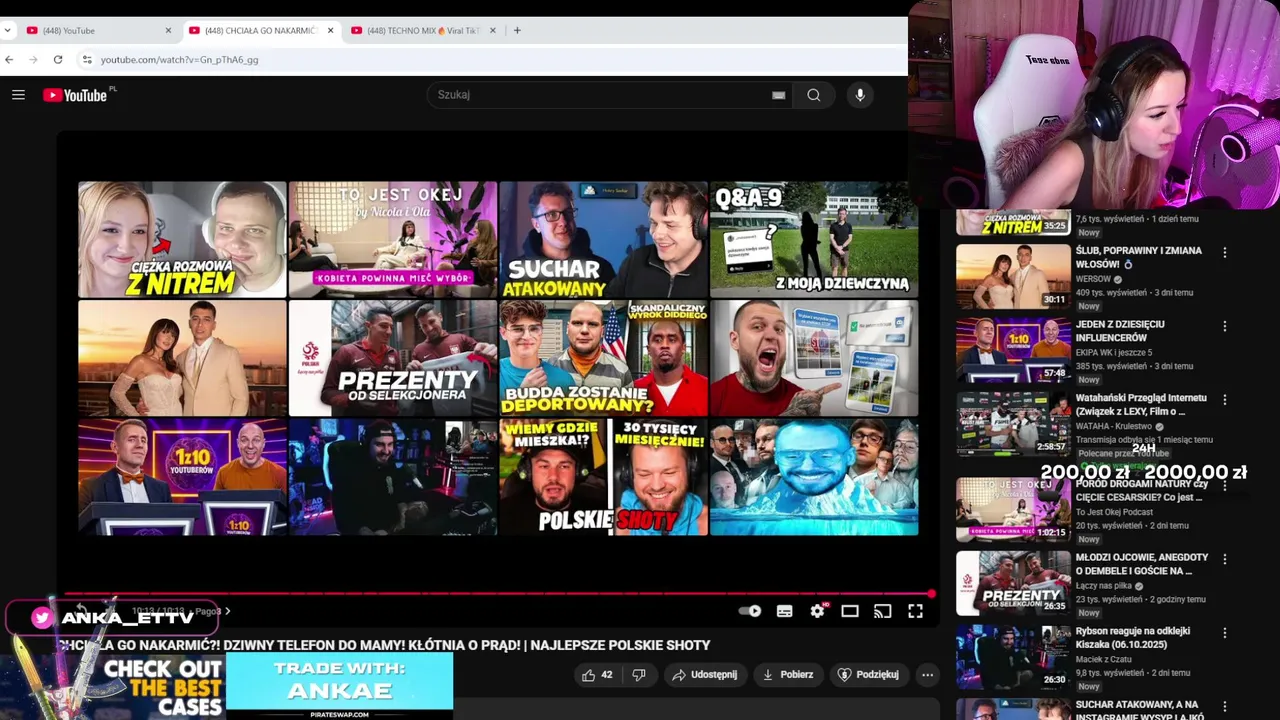
Task: Open a new browser tab
Action: [517, 30]
